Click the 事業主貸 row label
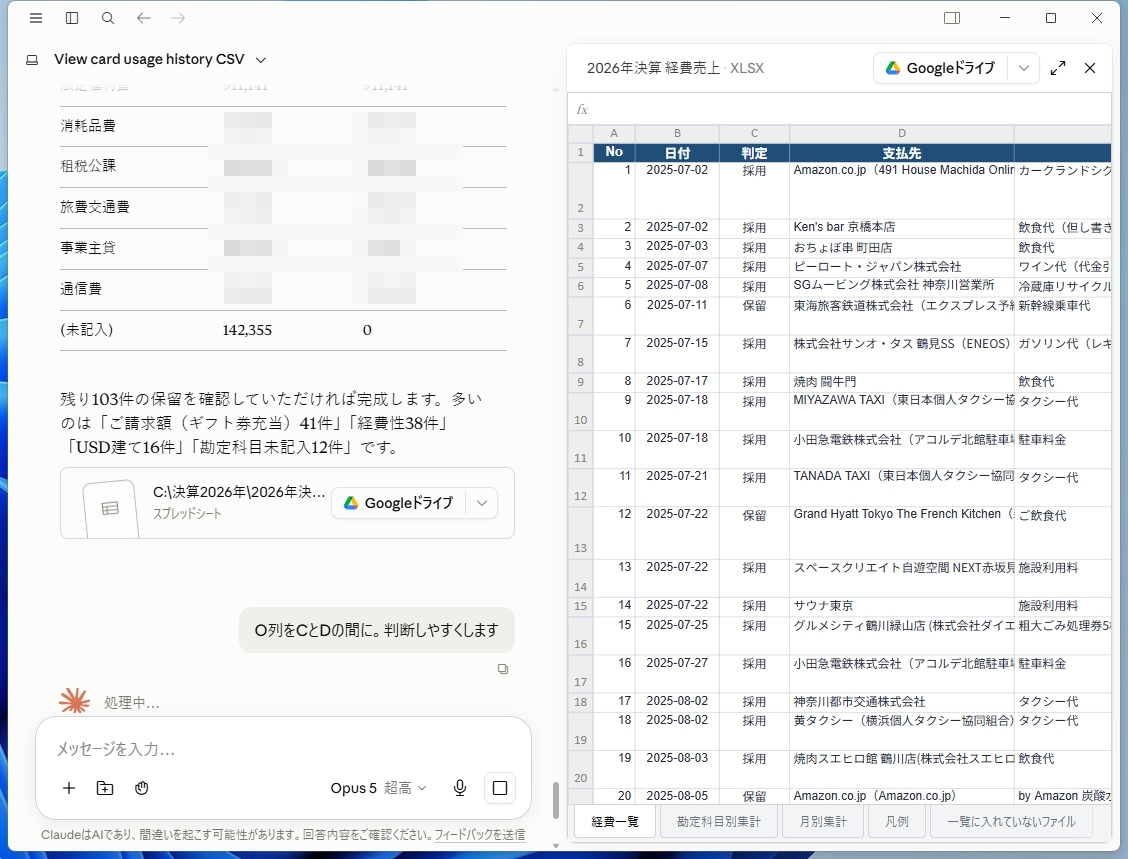The image size is (1128, 859). (88, 247)
